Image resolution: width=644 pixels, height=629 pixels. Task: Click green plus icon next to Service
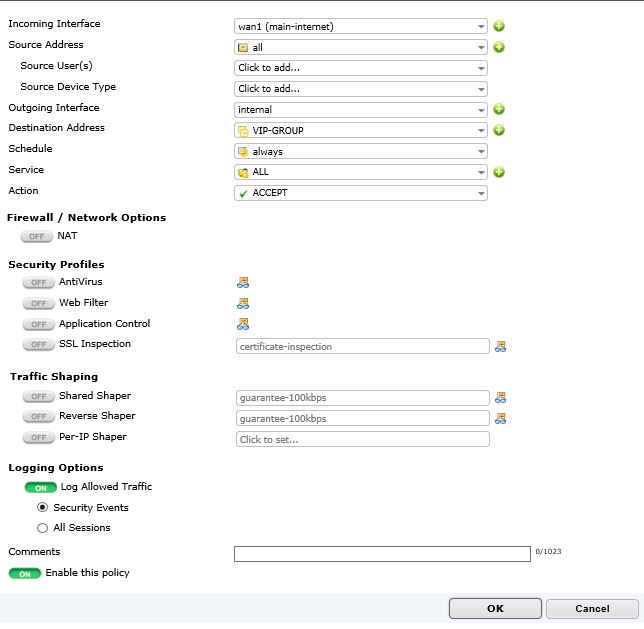(x=499, y=172)
